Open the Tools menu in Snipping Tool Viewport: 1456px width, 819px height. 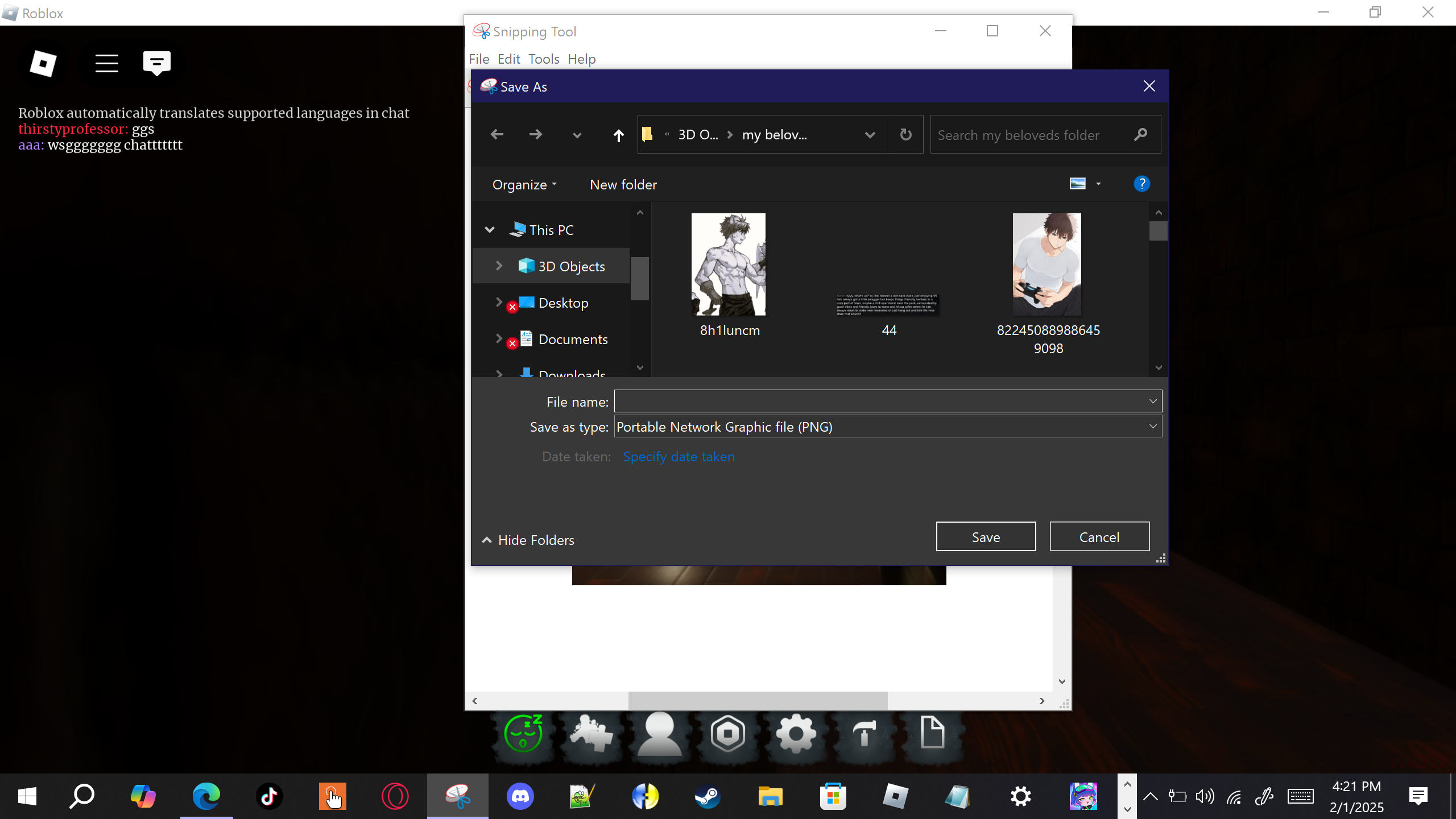(543, 59)
